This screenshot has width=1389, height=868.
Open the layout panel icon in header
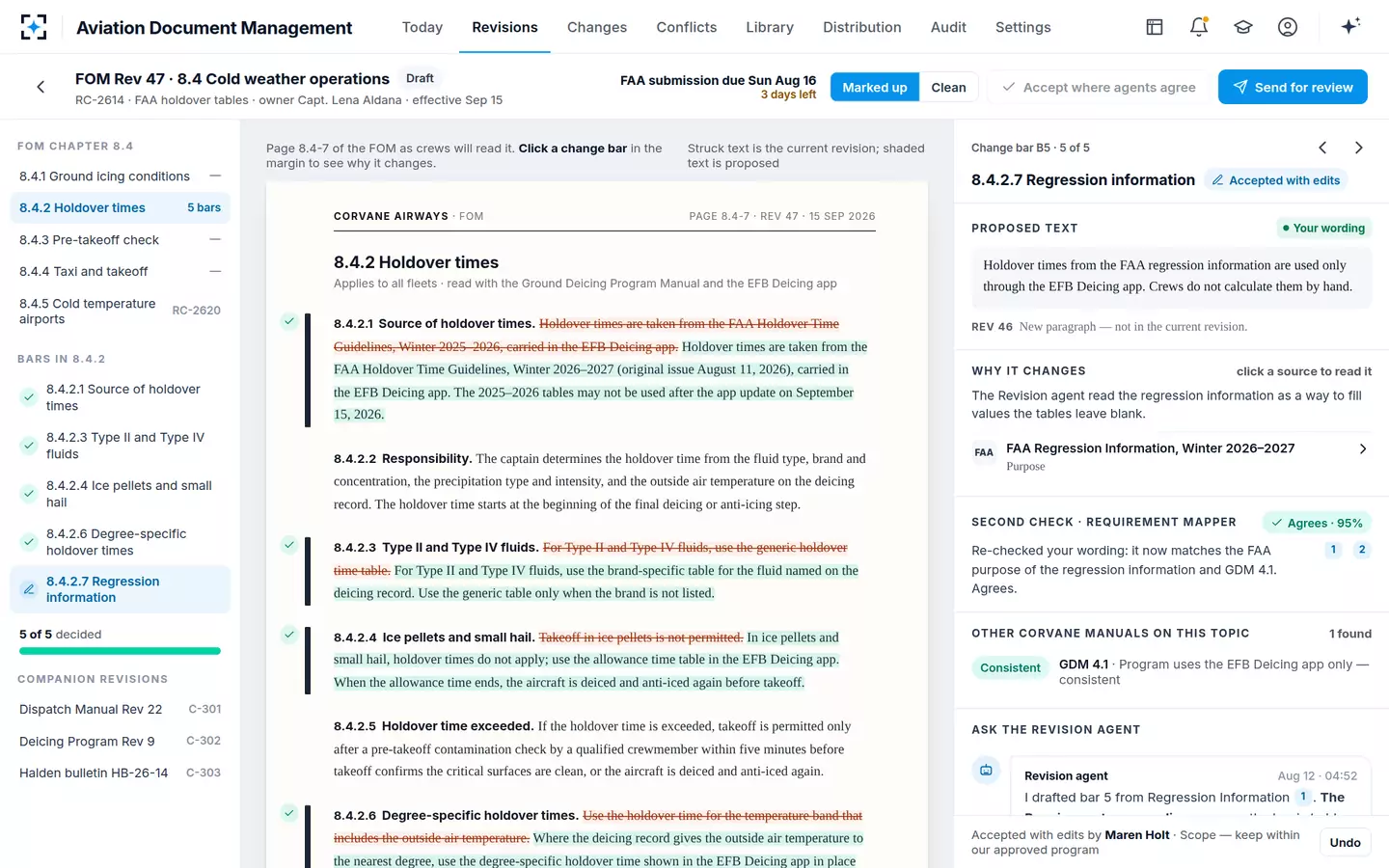pos(1155,27)
